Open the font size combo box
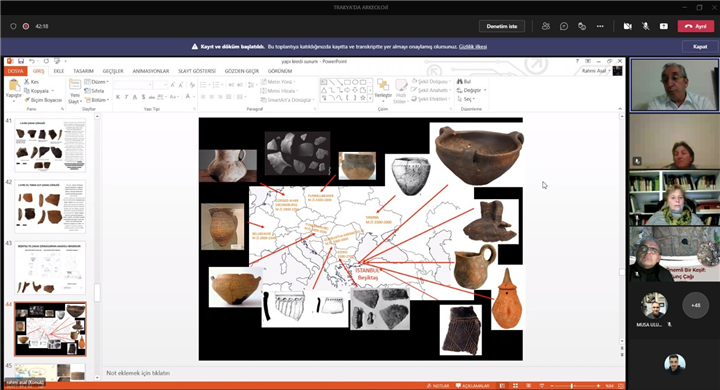 pyautogui.click(x=160, y=85)
